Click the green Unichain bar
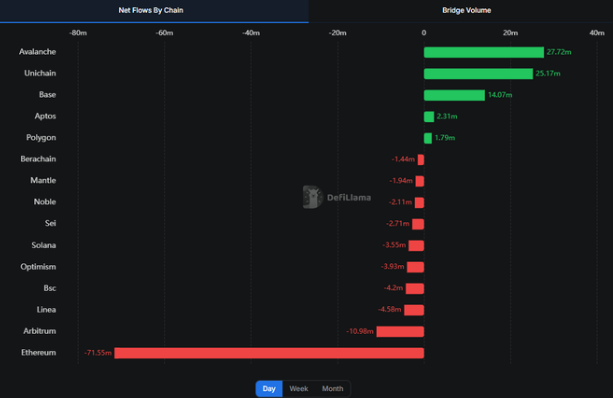Viewport: 613px width, 398px height. click(478, 74)
